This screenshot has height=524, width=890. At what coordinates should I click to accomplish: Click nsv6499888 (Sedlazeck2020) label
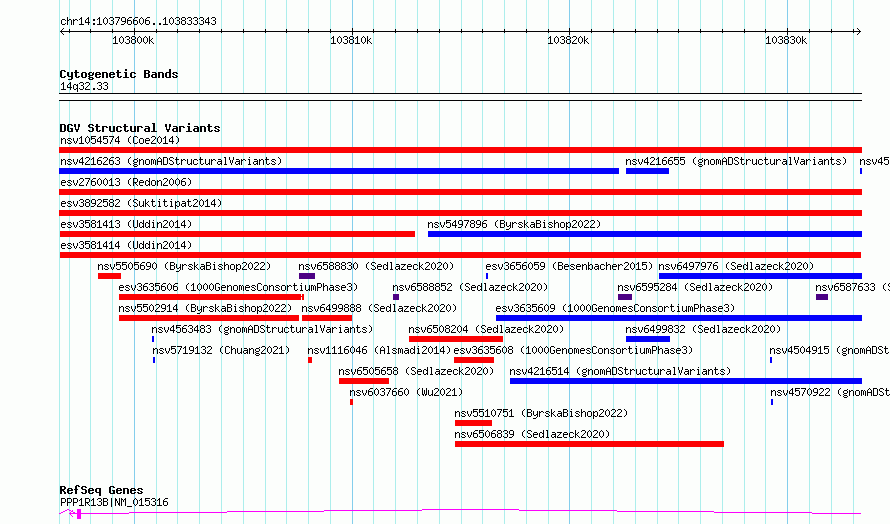click(379, 308)
